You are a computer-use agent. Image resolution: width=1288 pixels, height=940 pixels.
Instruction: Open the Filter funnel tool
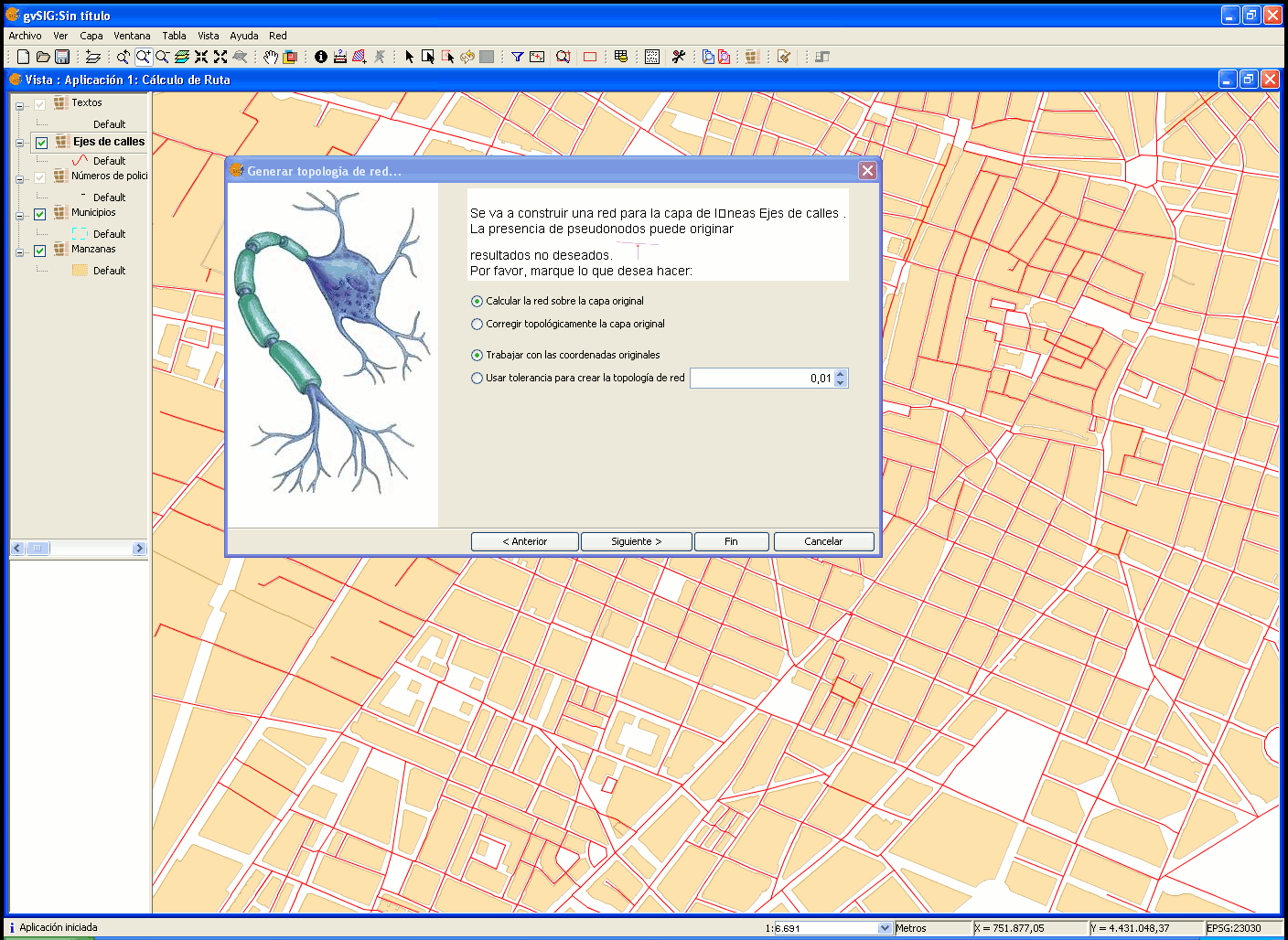click(517, 57)
